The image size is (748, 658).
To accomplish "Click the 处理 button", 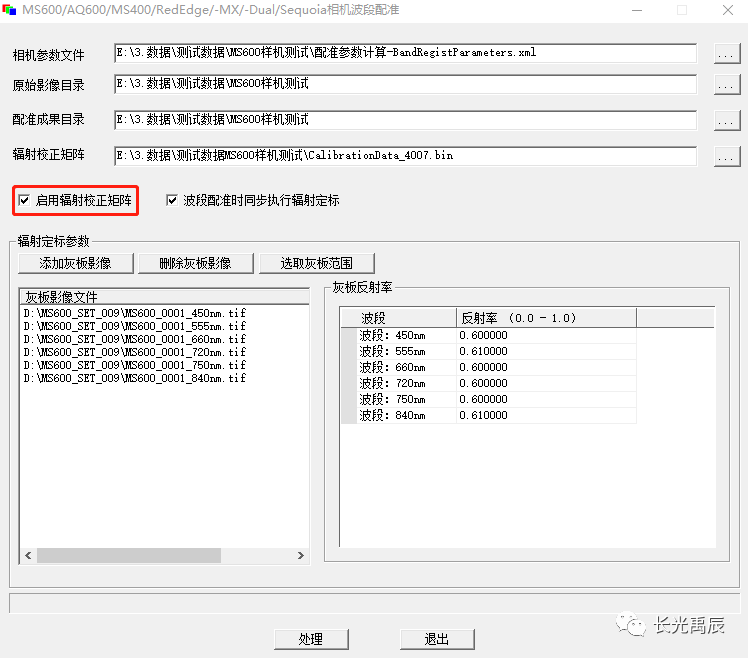I will (310, 639).
